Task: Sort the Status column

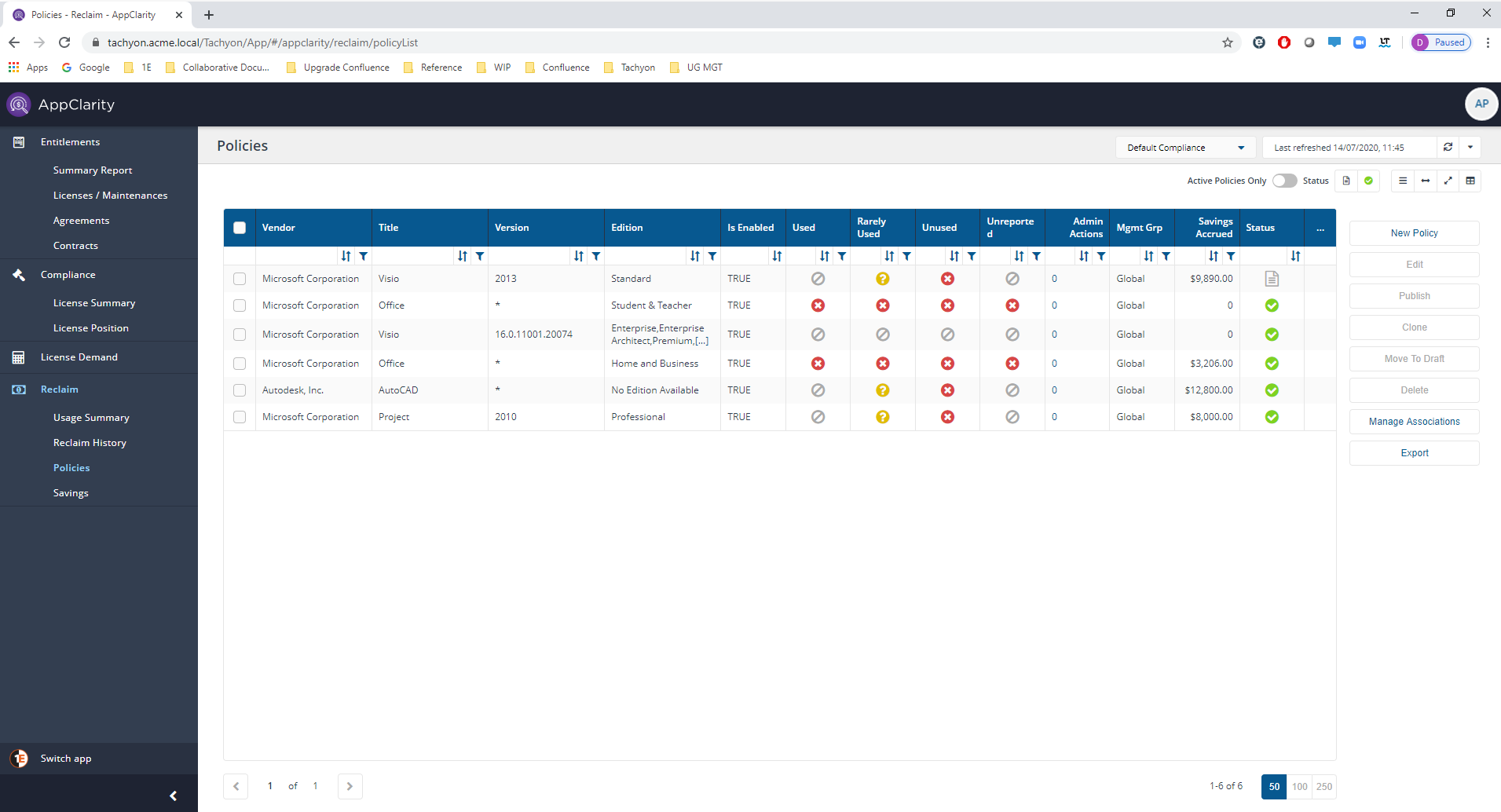Action: click(1295, 256)
